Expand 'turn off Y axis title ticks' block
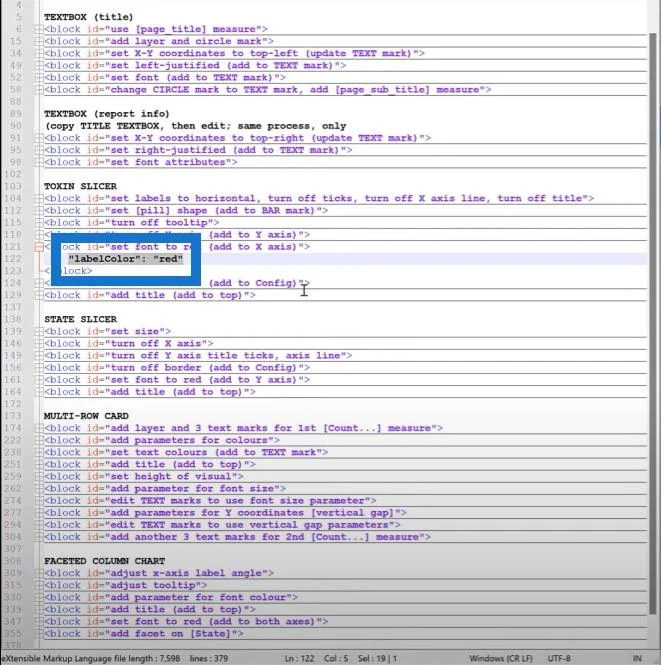 pyautogui.click(x=39, y=355)
